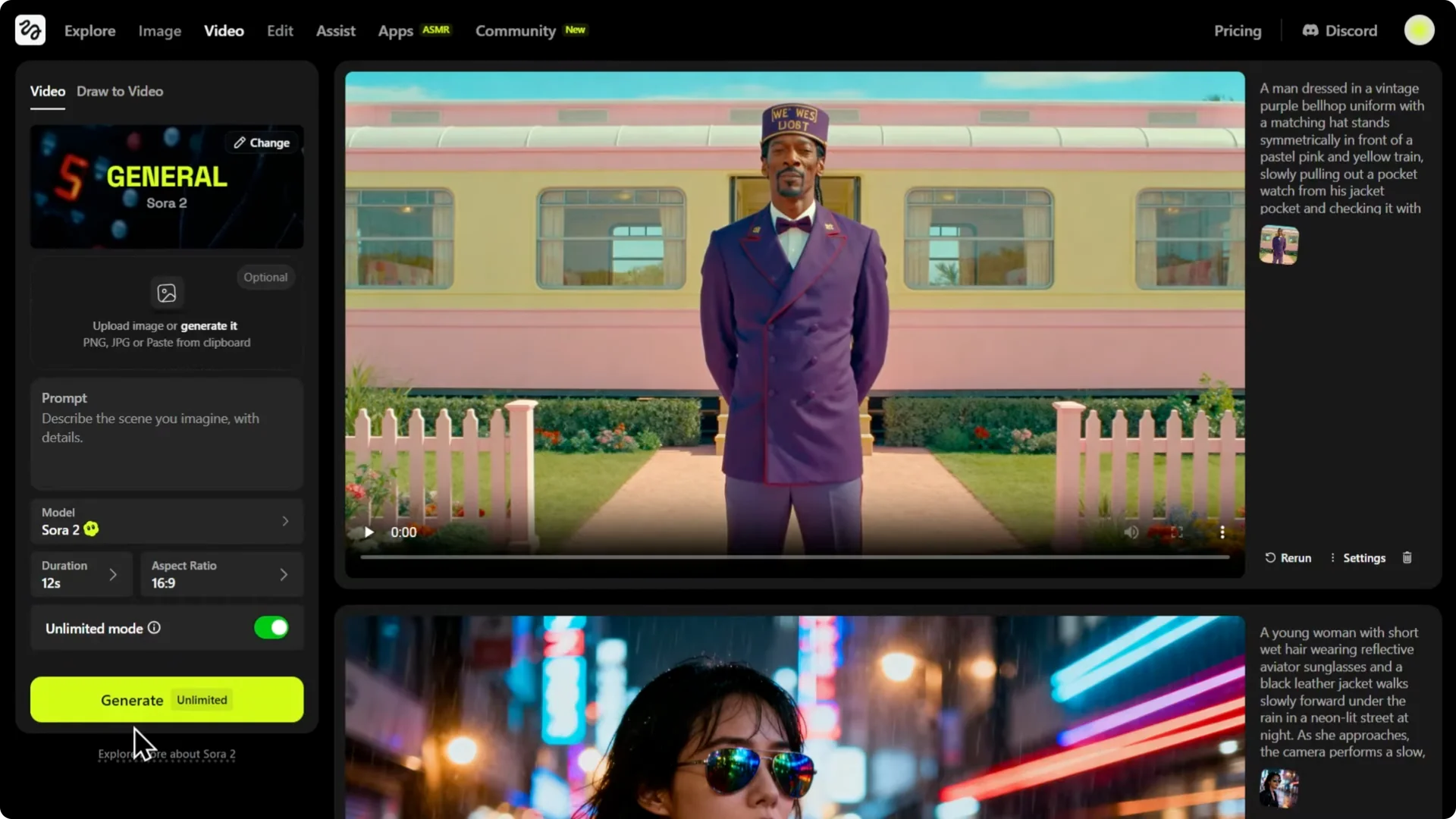Screen dimensions: 1456x819
Task: Mute the bellhop video volume icon
Action: point(1131,532)
